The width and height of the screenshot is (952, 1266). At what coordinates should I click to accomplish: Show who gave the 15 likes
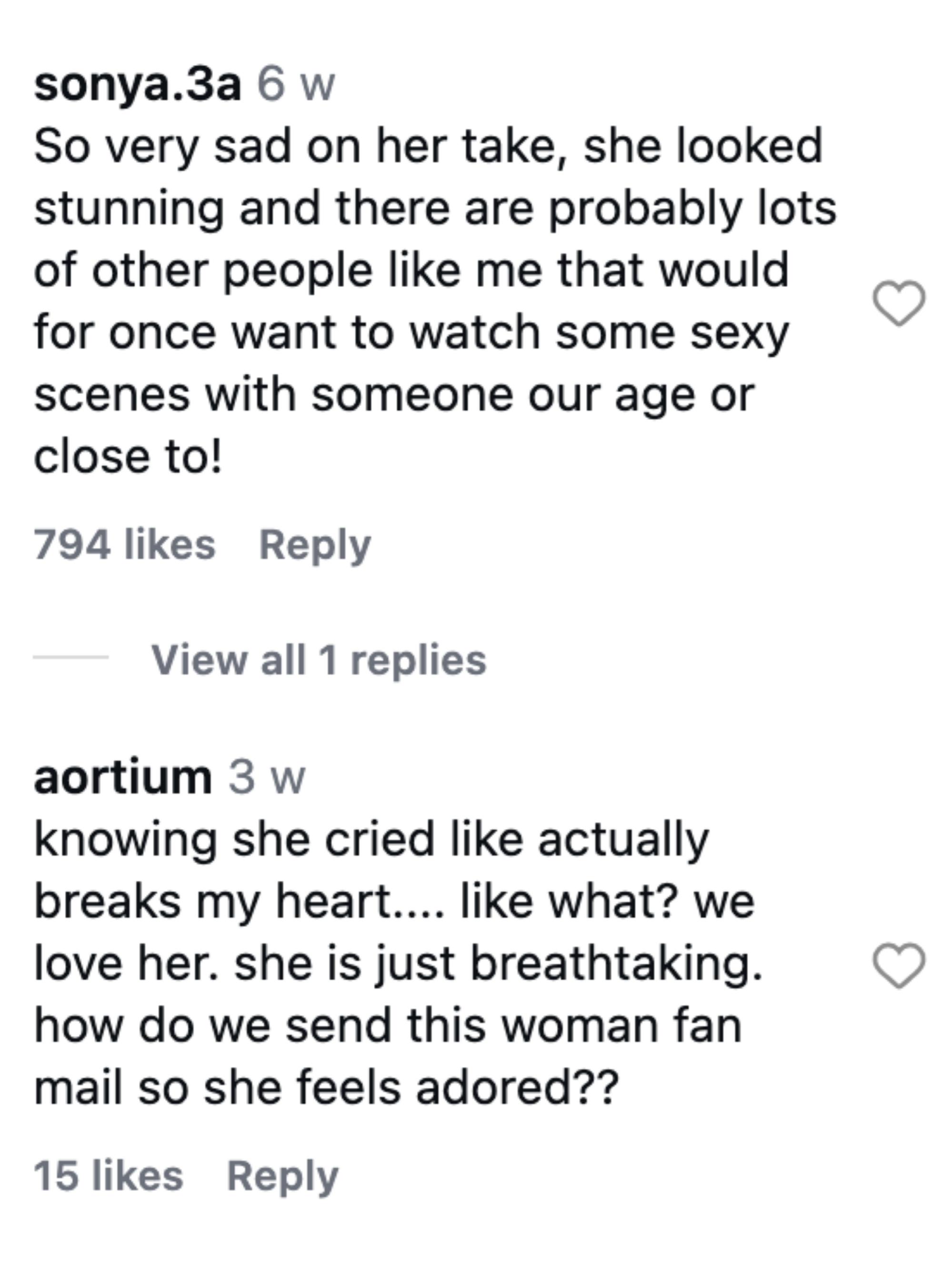pos(109,1176)
